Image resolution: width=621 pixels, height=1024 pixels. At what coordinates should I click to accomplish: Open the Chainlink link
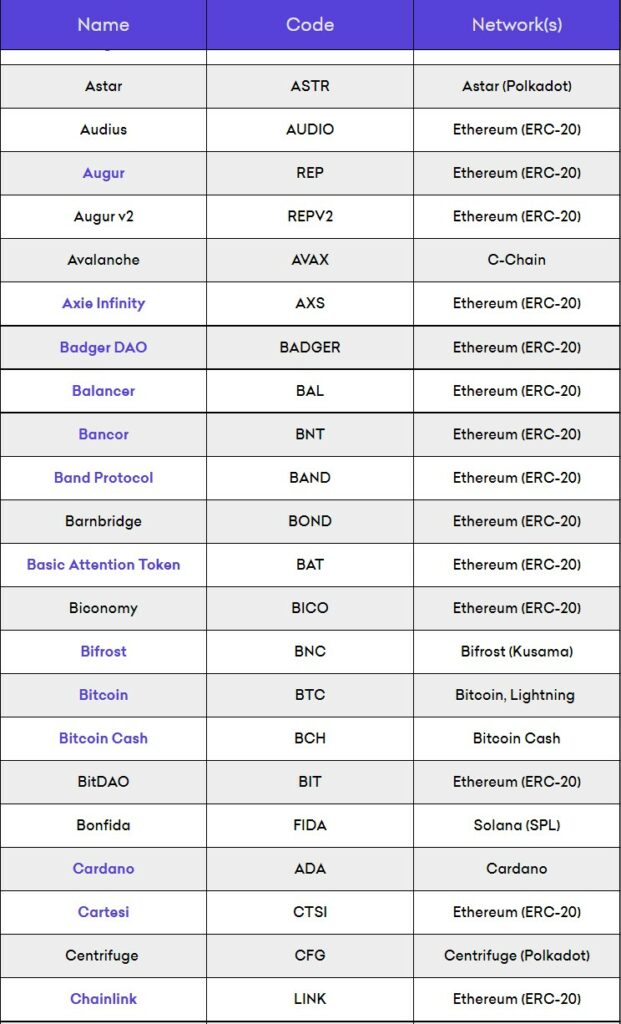103,999
